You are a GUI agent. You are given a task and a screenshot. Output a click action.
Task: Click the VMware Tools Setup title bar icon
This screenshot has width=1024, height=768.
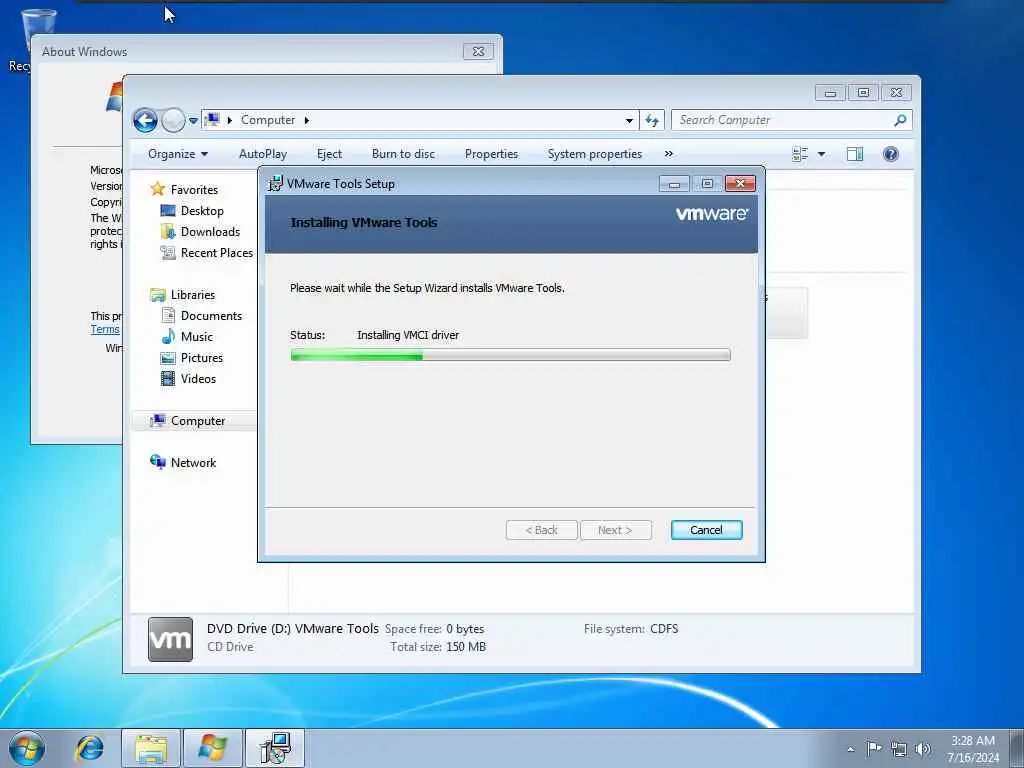(276, 184)
